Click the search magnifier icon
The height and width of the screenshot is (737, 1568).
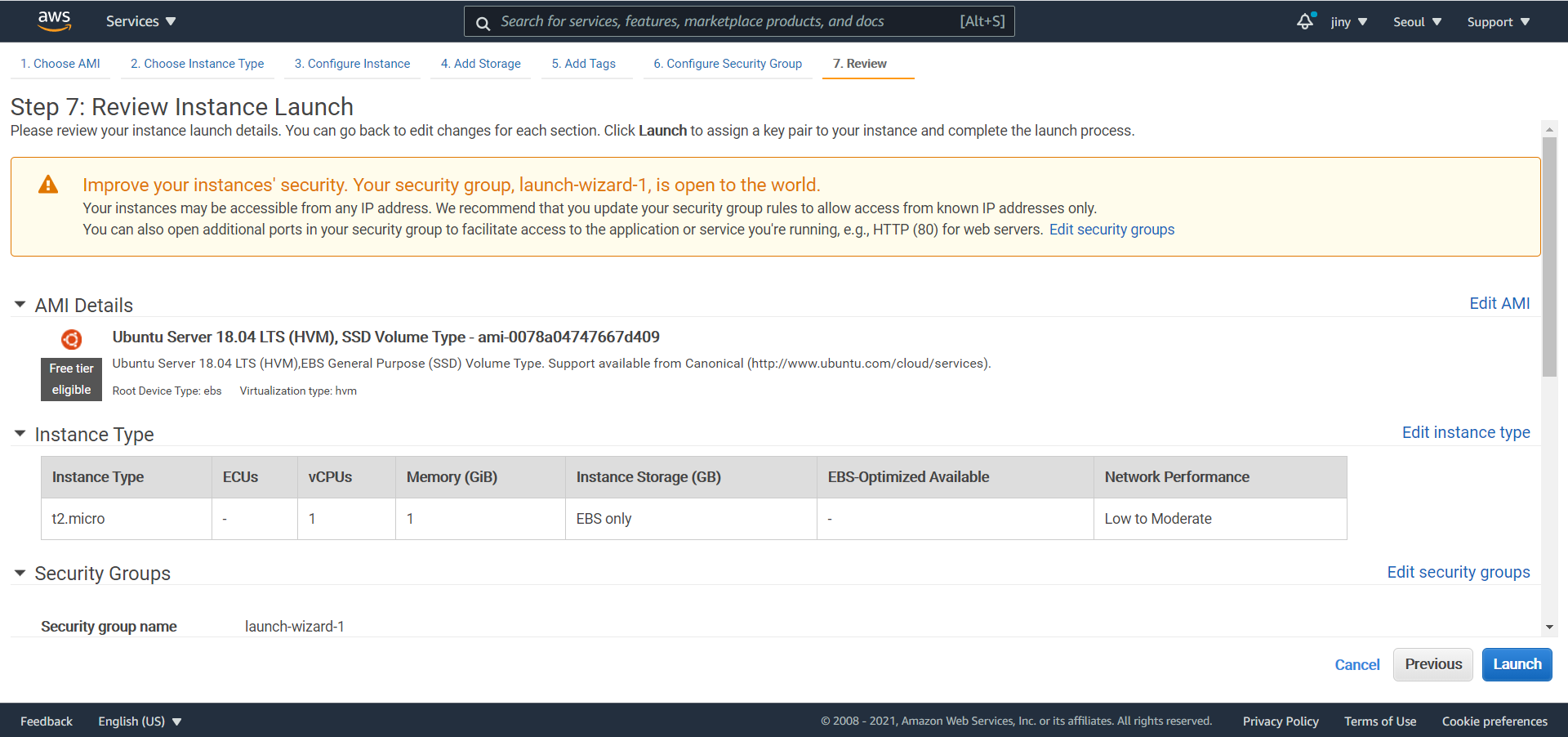(483, 23)
